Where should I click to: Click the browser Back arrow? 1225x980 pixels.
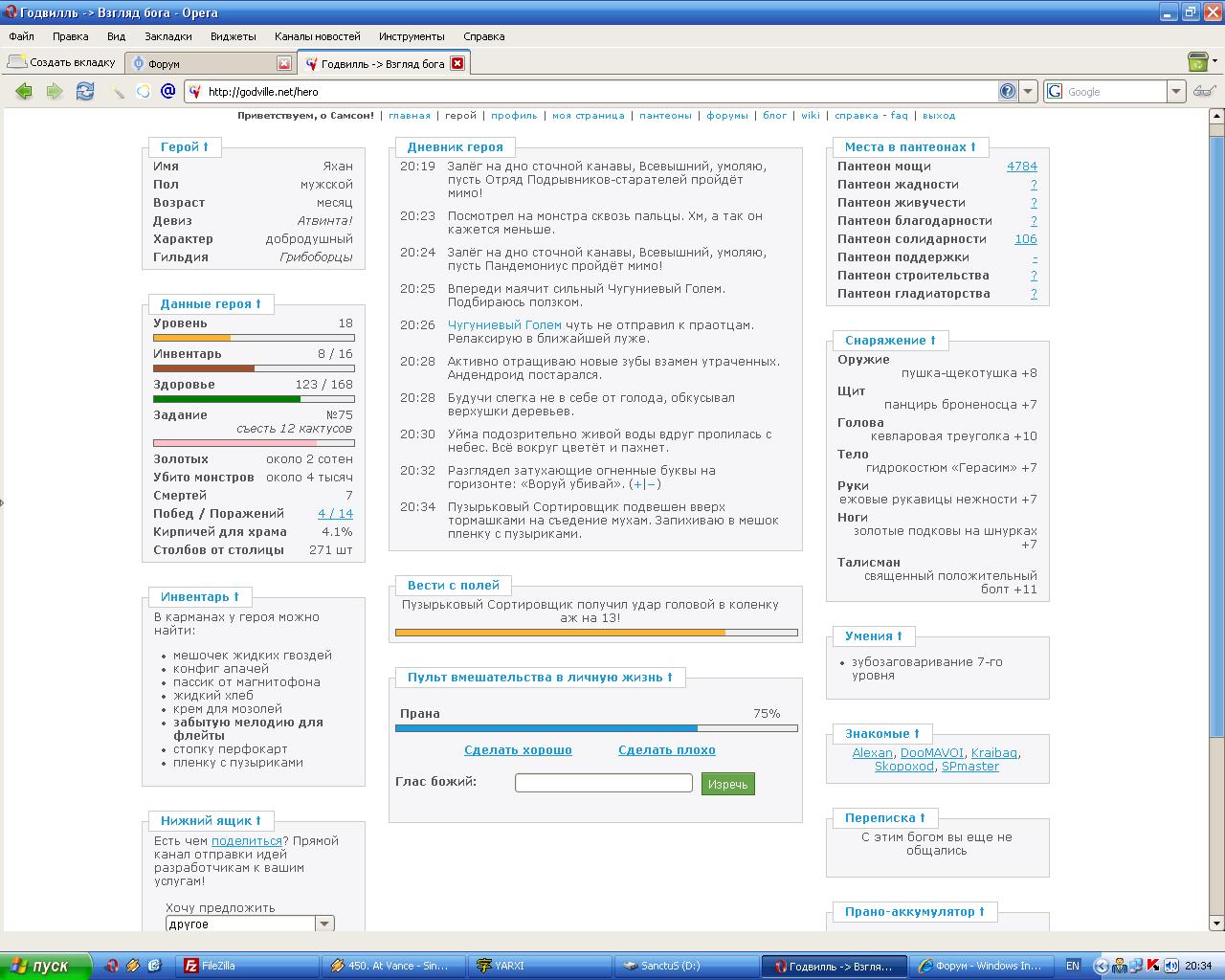coord(24,91)
